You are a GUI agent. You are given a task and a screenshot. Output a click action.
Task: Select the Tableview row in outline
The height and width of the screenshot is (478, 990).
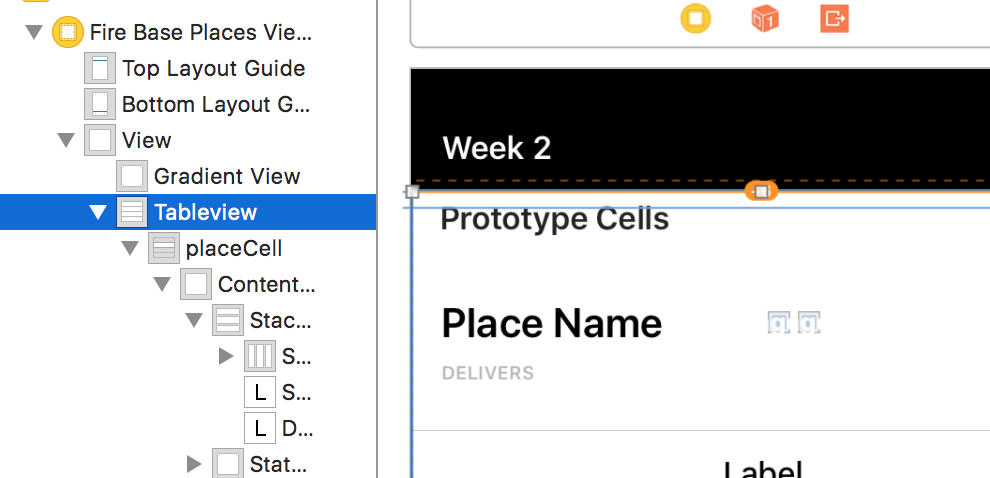(x=205, y=212)
